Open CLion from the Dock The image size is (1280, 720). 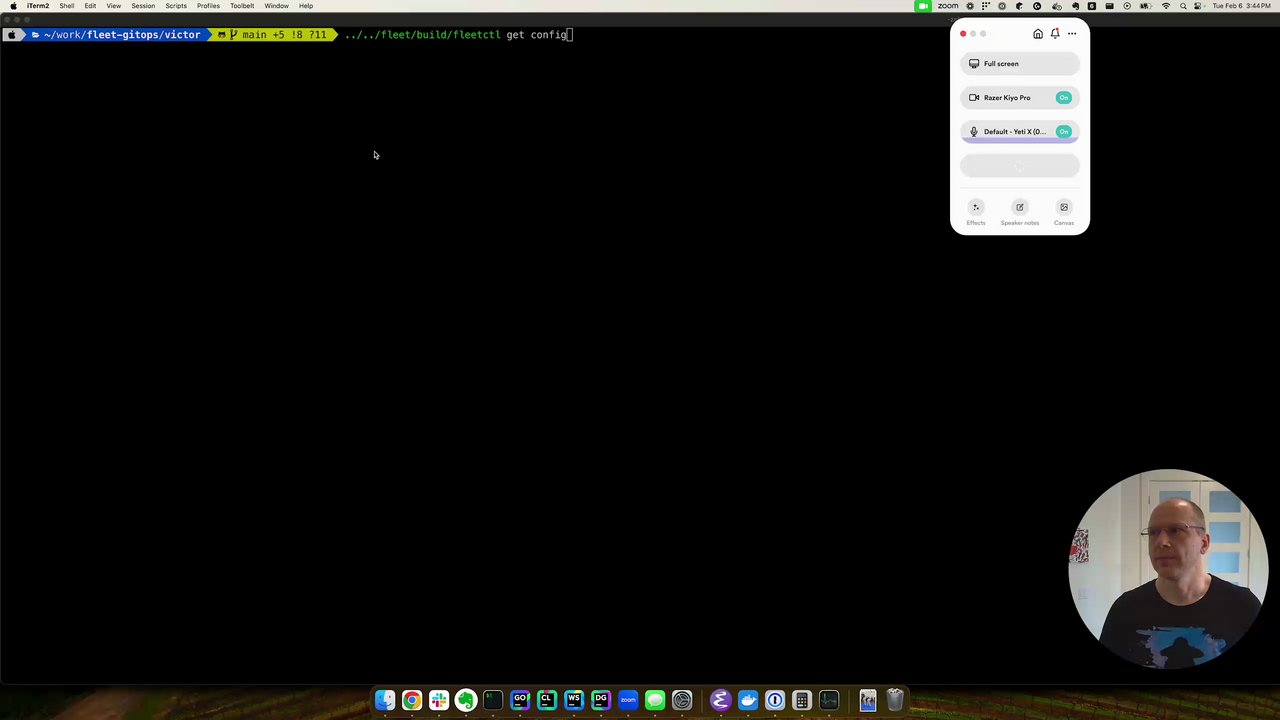coord(547,700)
